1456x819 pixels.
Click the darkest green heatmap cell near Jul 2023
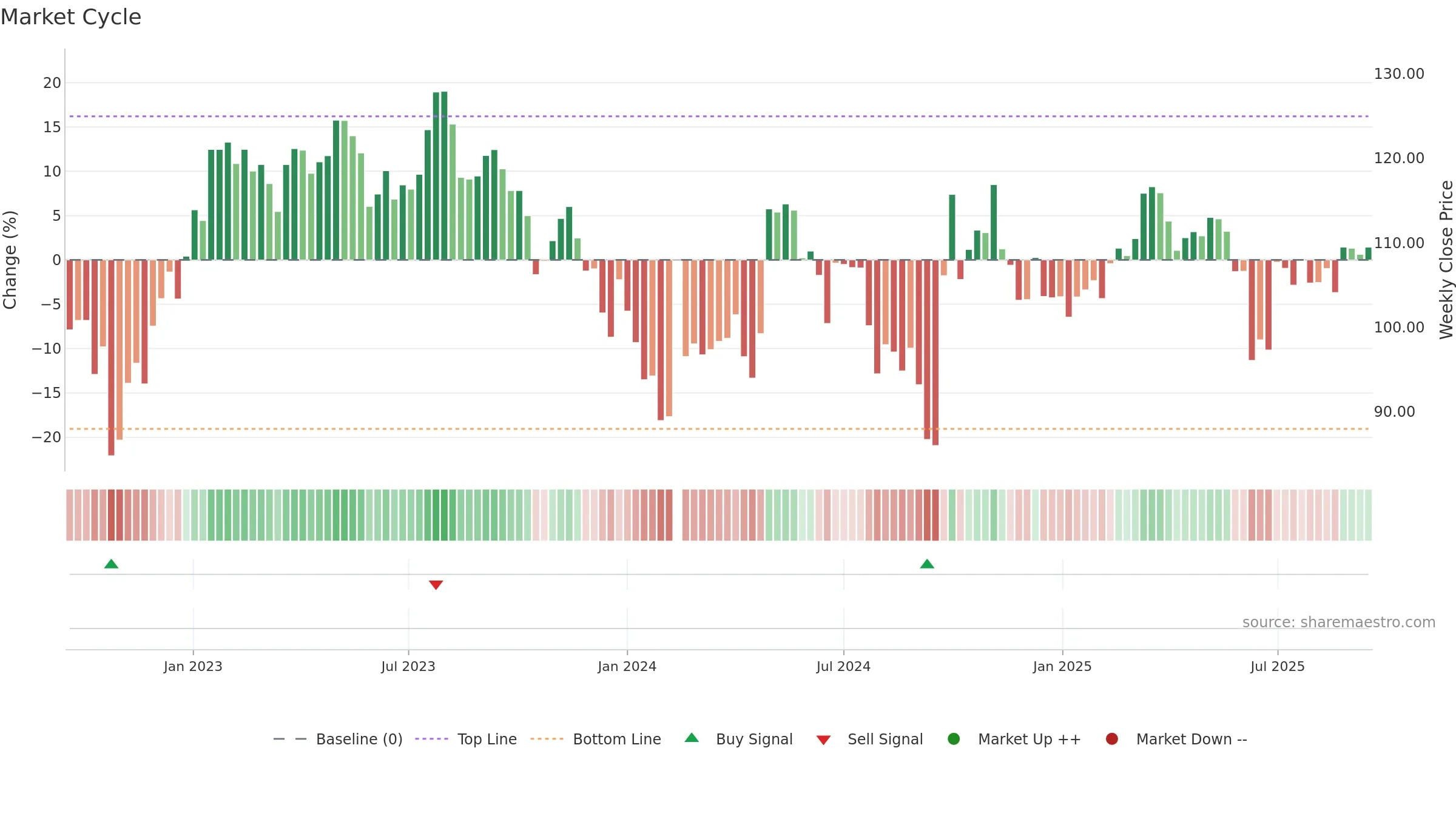click(x=444, y=515)
